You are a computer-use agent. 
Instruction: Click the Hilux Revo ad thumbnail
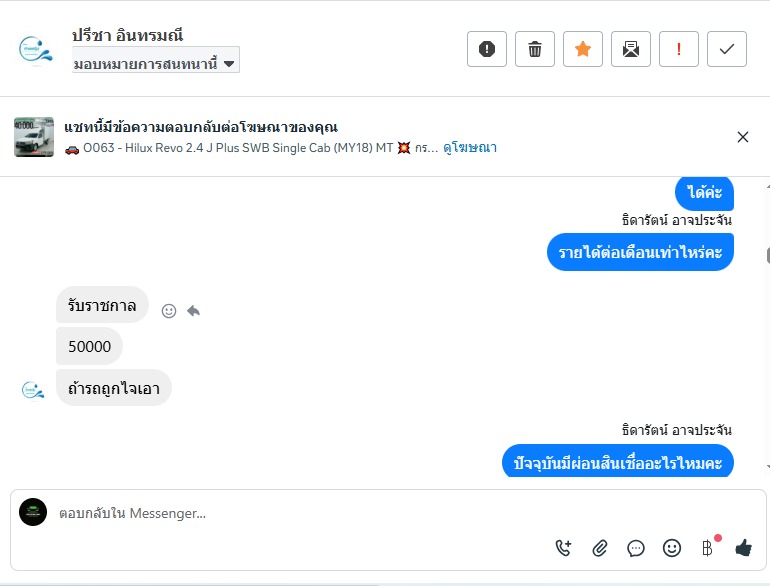click(x=34, y=137)
